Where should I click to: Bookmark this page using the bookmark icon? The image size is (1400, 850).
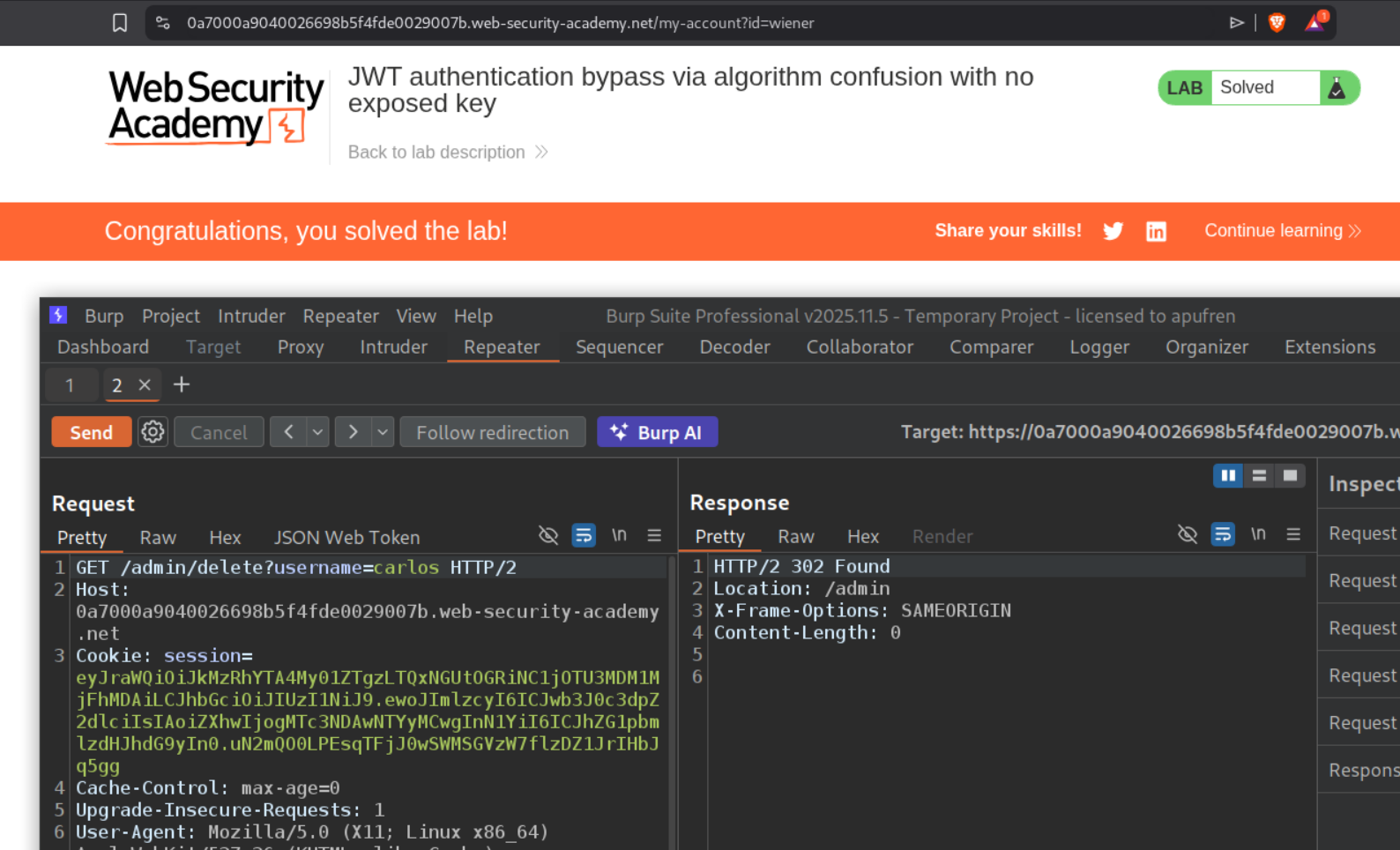pyautogui.click(x=120, y=23)
